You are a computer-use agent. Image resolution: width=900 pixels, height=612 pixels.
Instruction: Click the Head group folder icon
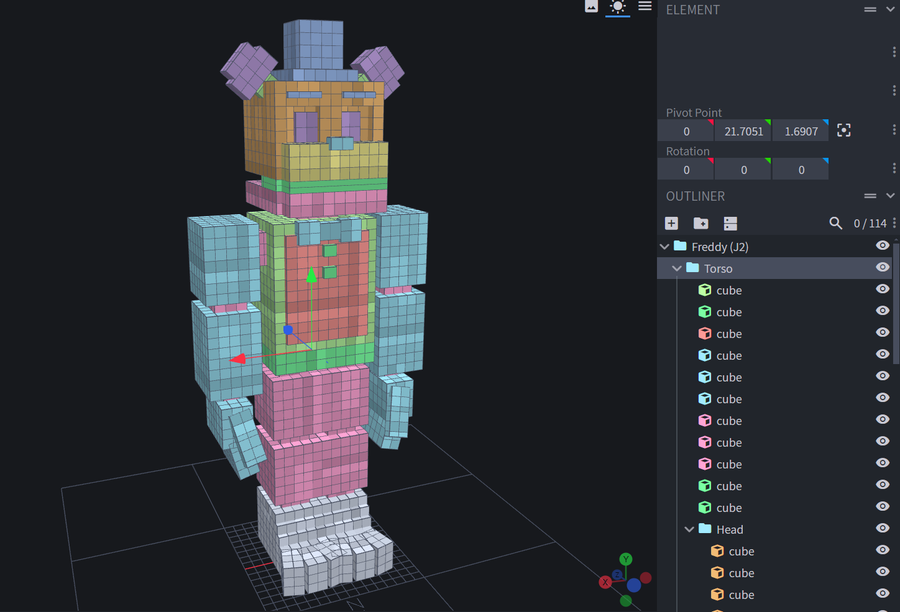[x=705, y=529]
